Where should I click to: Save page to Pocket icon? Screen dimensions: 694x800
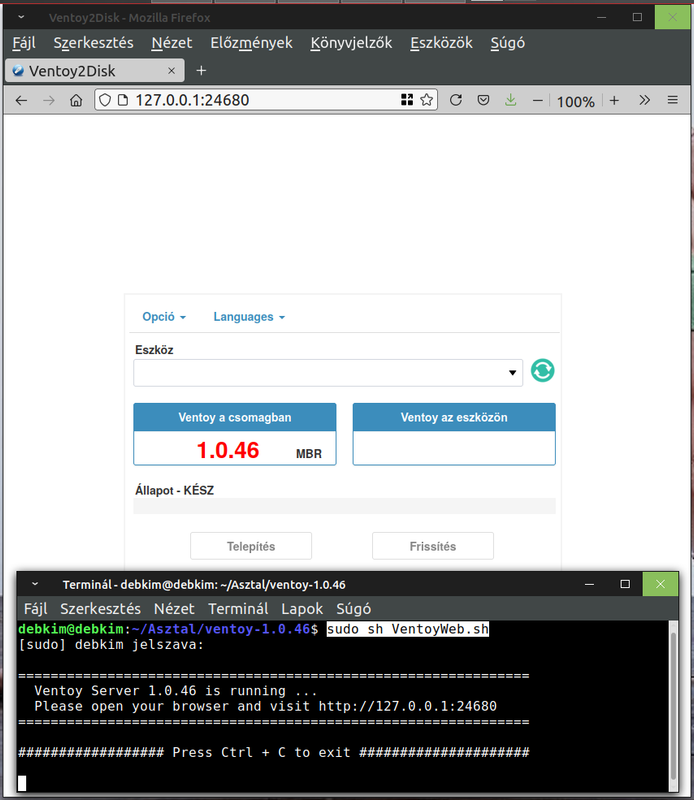[x=483, y=100]
